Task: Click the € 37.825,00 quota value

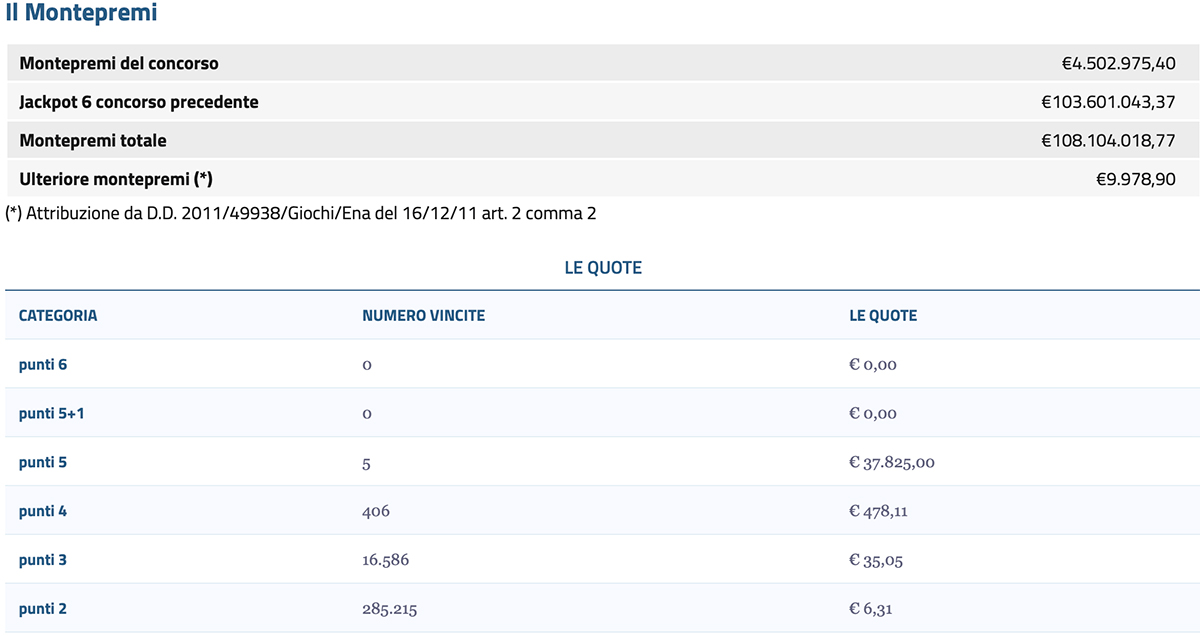Action: click(892, 463)
